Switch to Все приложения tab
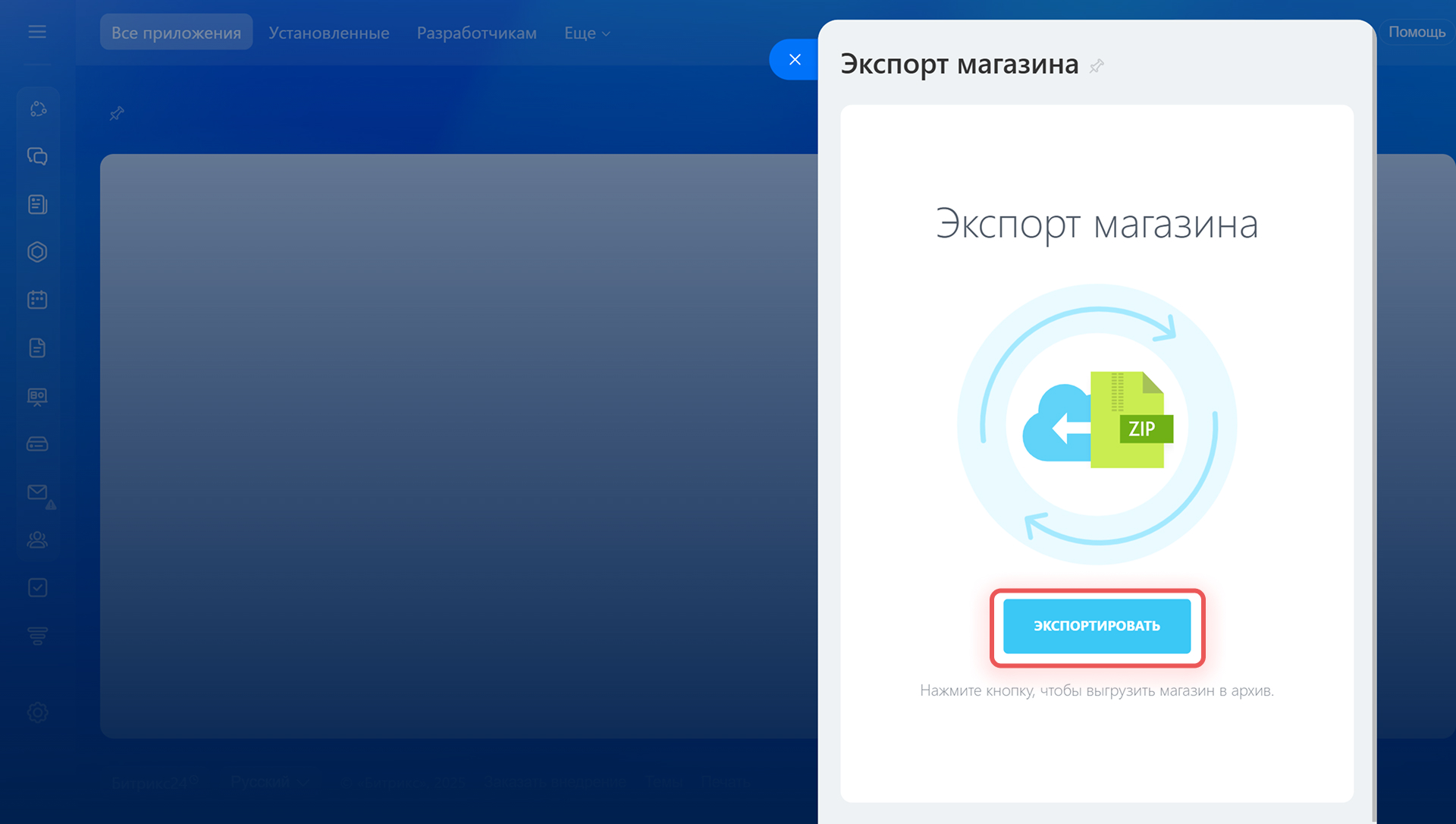This screenshot has height=824, width=1456. (x=176, y=33)
